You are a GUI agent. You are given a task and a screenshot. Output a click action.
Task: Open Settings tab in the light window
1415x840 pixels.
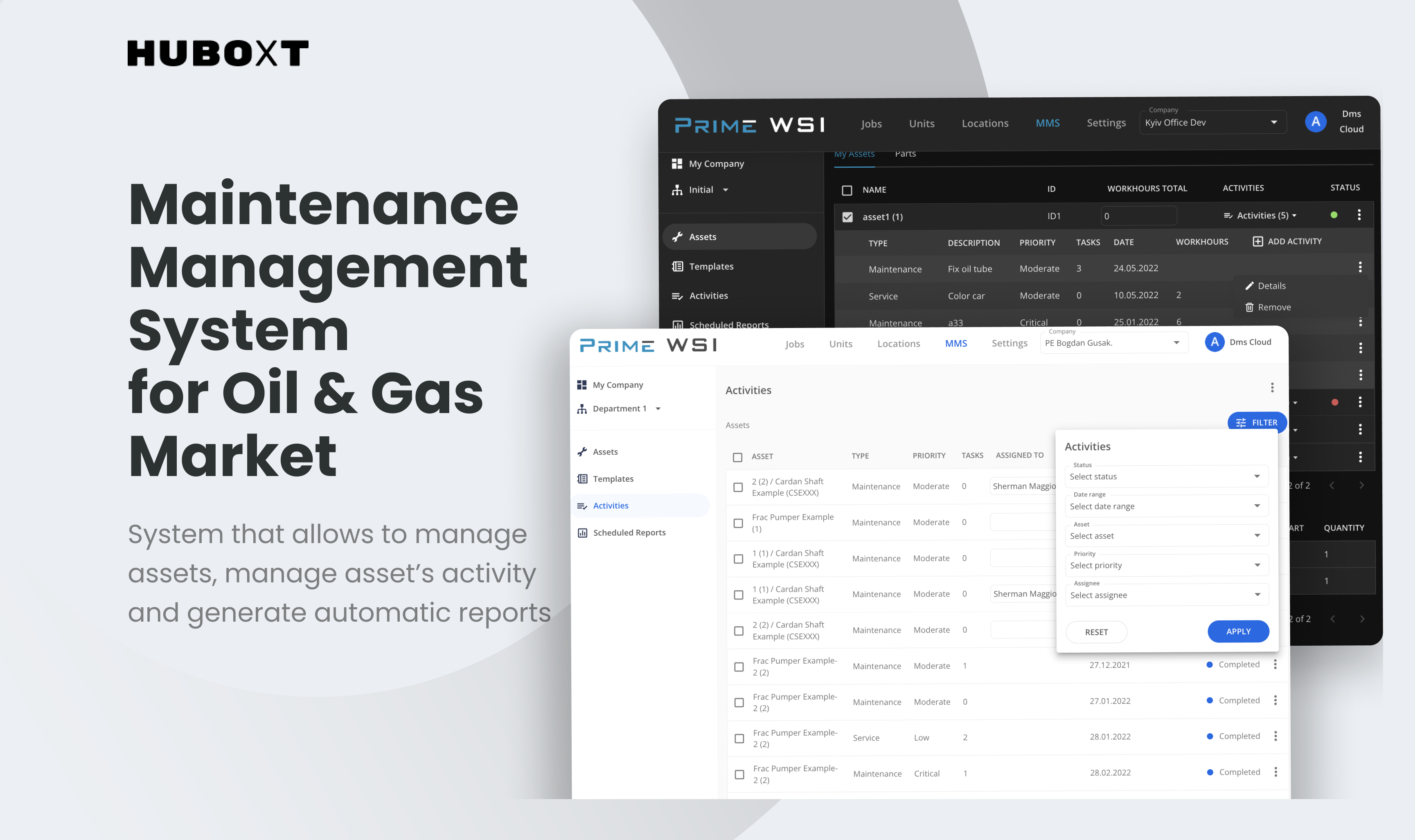coord(1009,344)
